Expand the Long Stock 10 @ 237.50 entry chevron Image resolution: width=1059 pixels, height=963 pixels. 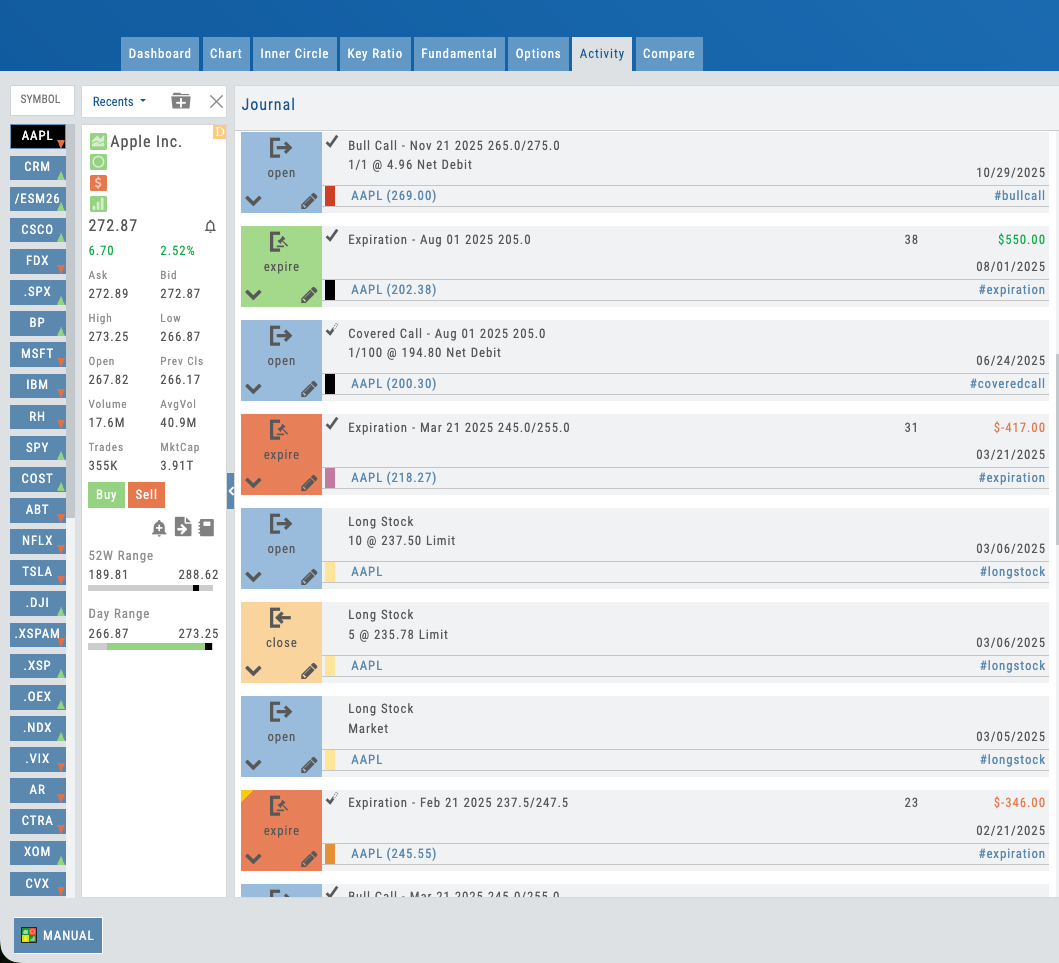253,577
